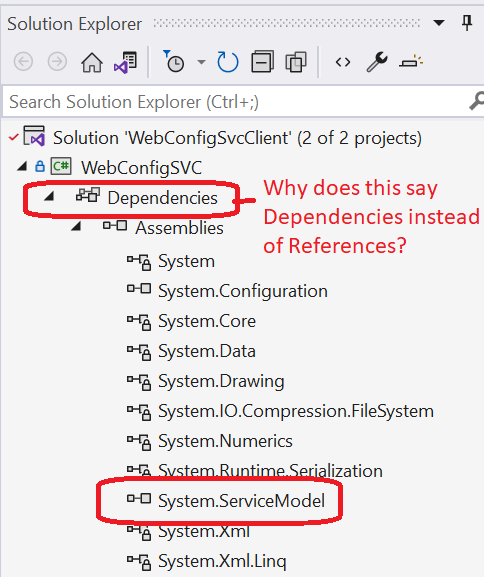484x577 pixels.
Task: Refresh the Solution Explorer
Action: 227,62
